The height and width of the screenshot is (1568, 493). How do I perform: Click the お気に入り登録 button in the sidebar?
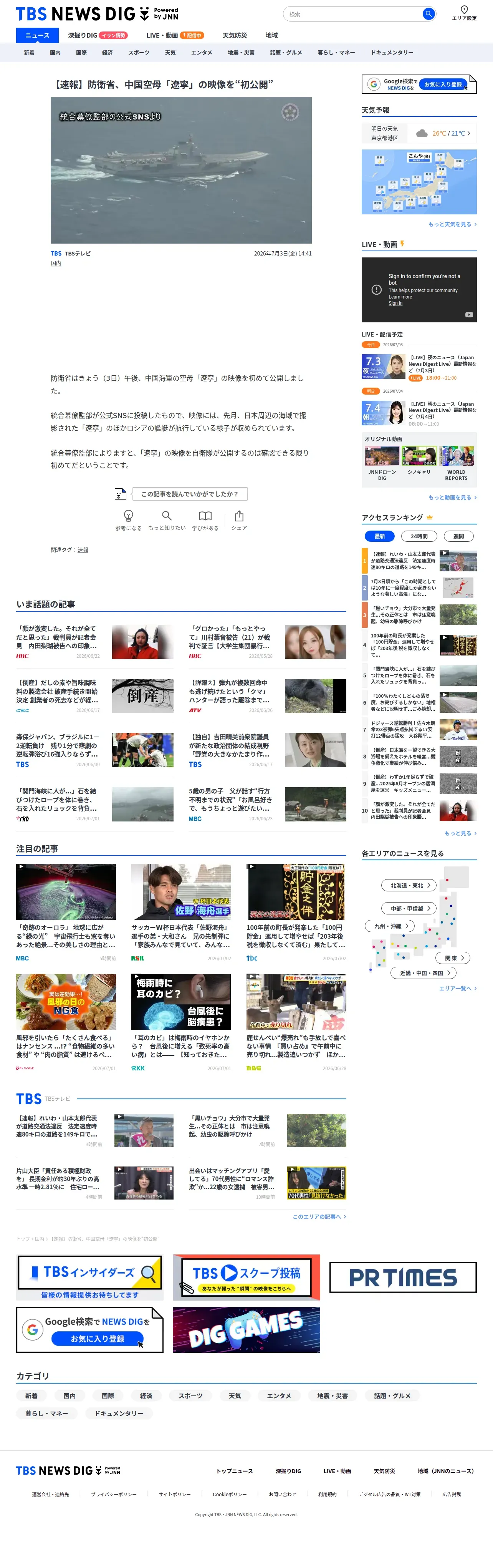(x=443, y=84)
